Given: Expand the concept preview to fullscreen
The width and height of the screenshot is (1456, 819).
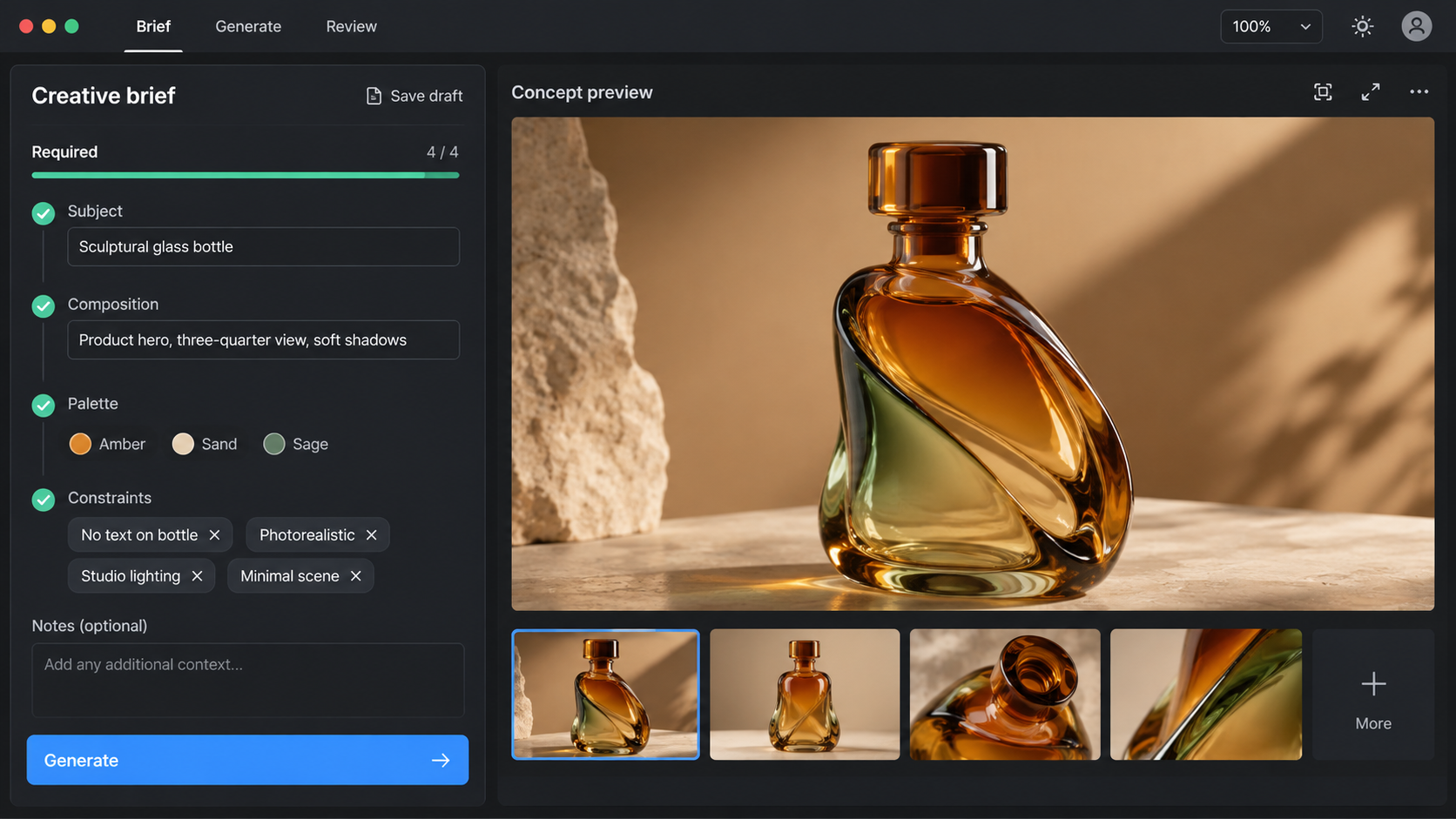Looking at the screenshot, I should 1371,92.
